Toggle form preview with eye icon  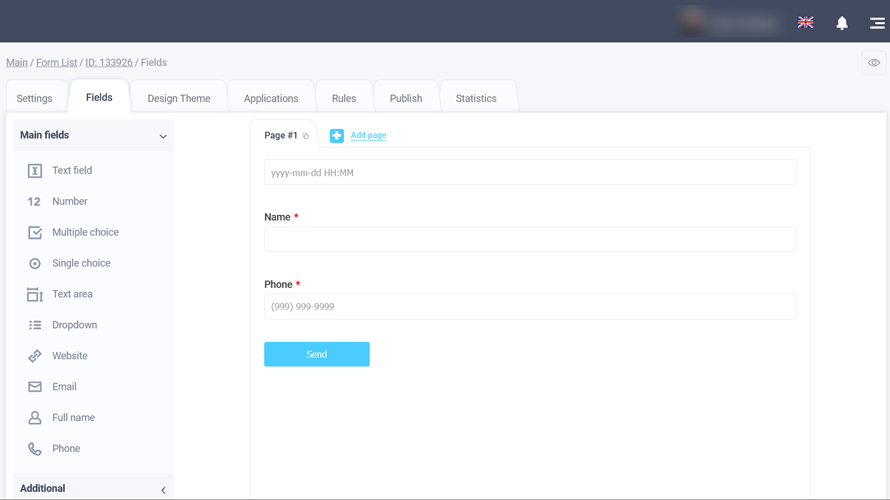pos(874,62)
